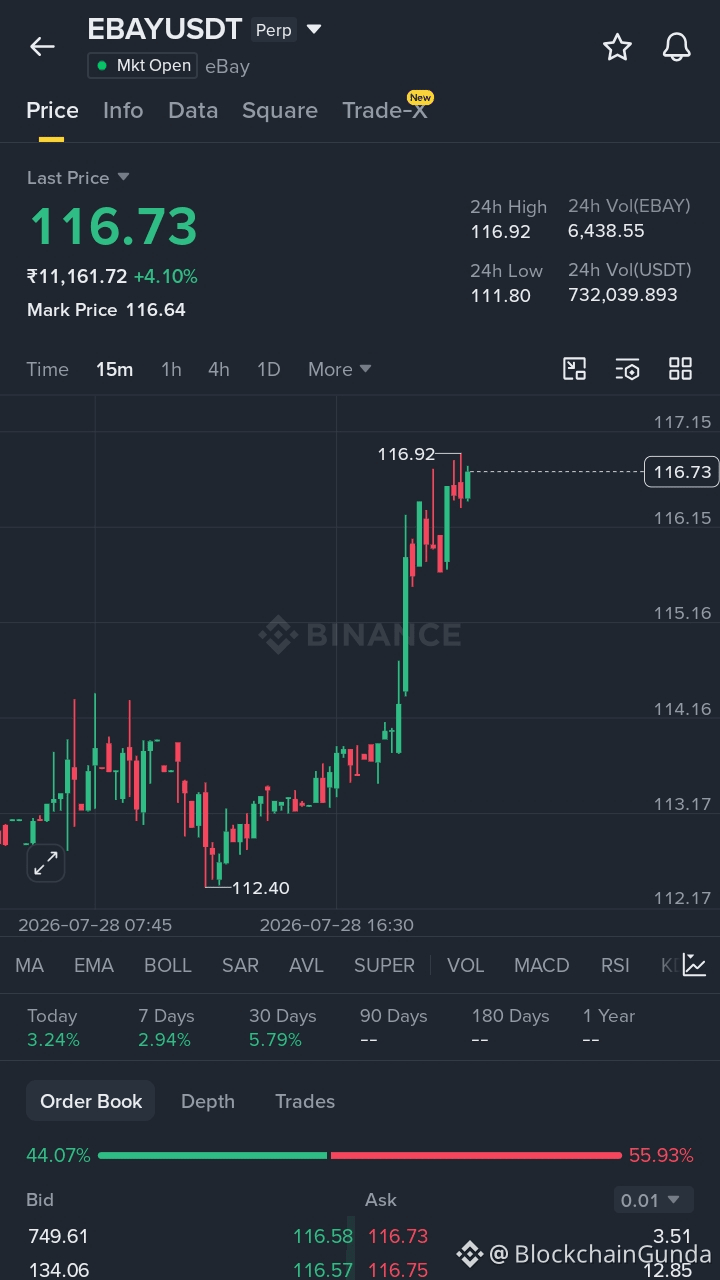Open the Trade-X tab
720x1280 pixels.
(x=385, y=110)
